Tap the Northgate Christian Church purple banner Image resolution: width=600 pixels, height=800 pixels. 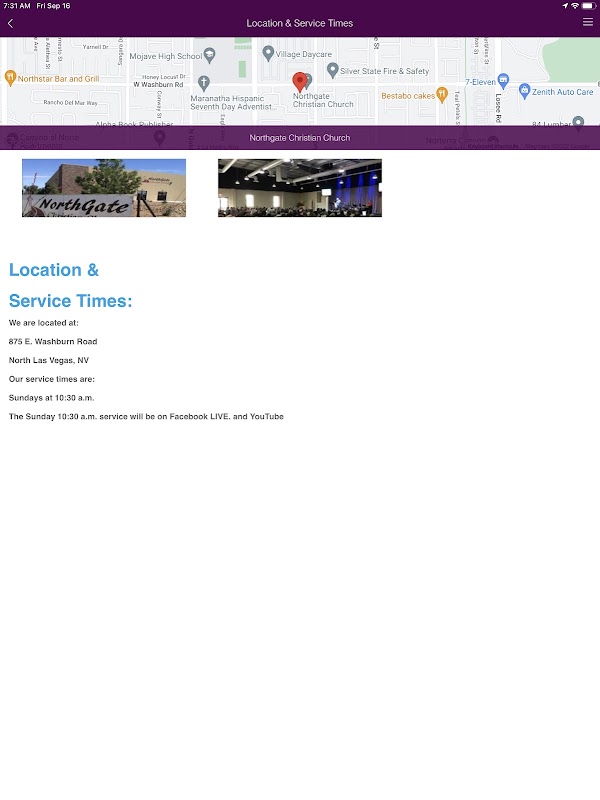point(300,138)
